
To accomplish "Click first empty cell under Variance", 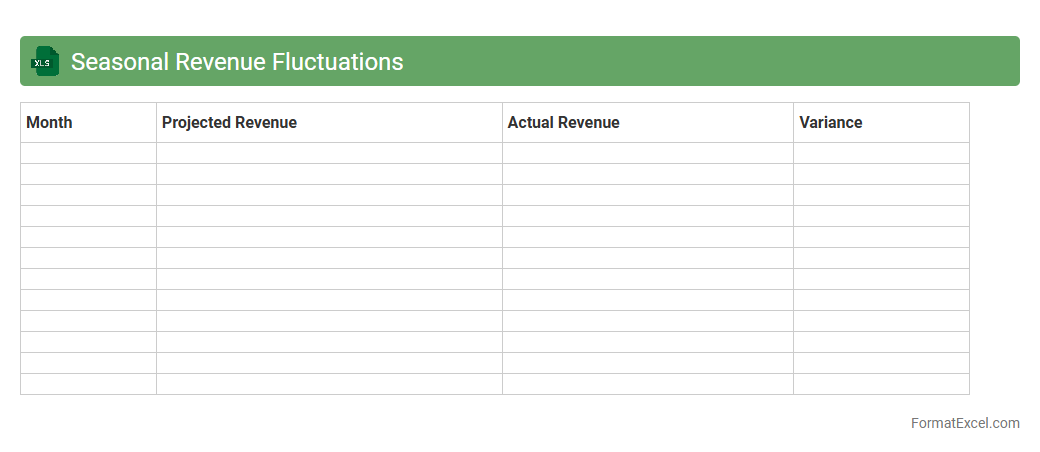I will point(881,153).
